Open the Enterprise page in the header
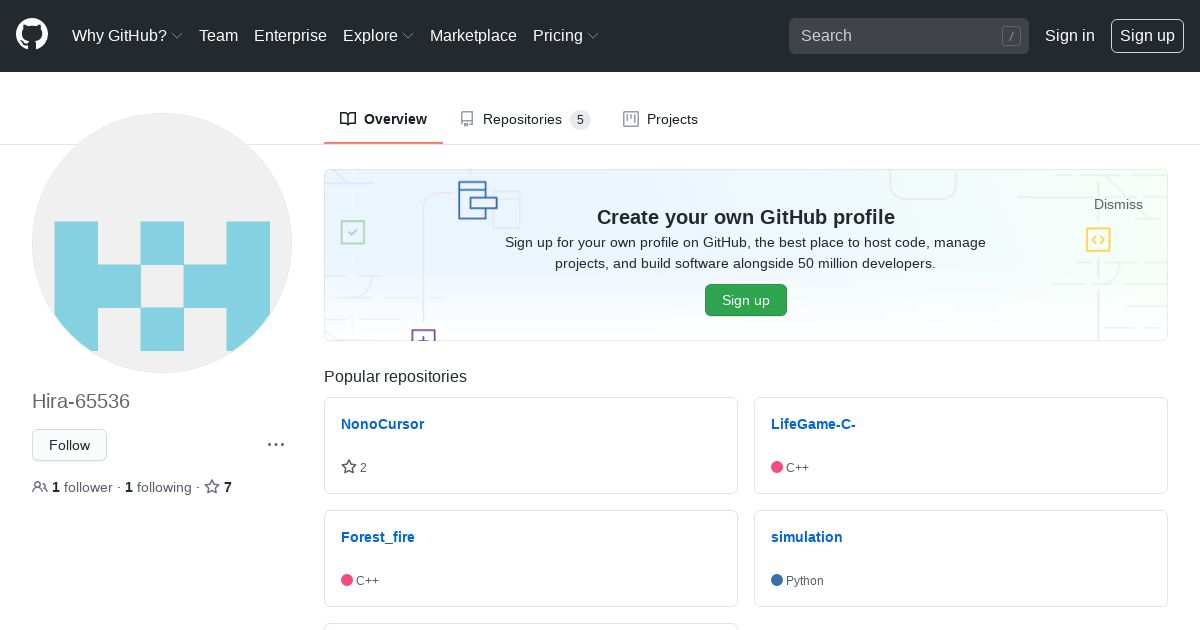The image size is (1200, 630). pyautogui.click(x=290, y=36)
